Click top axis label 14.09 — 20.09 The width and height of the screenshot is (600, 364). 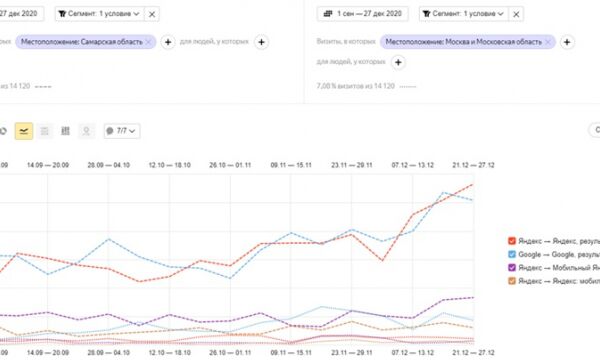tap(48, 165)
